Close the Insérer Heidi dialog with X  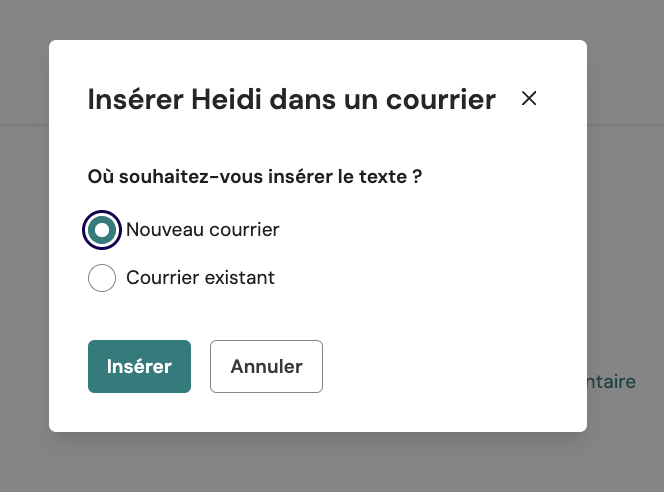(529, 98)
